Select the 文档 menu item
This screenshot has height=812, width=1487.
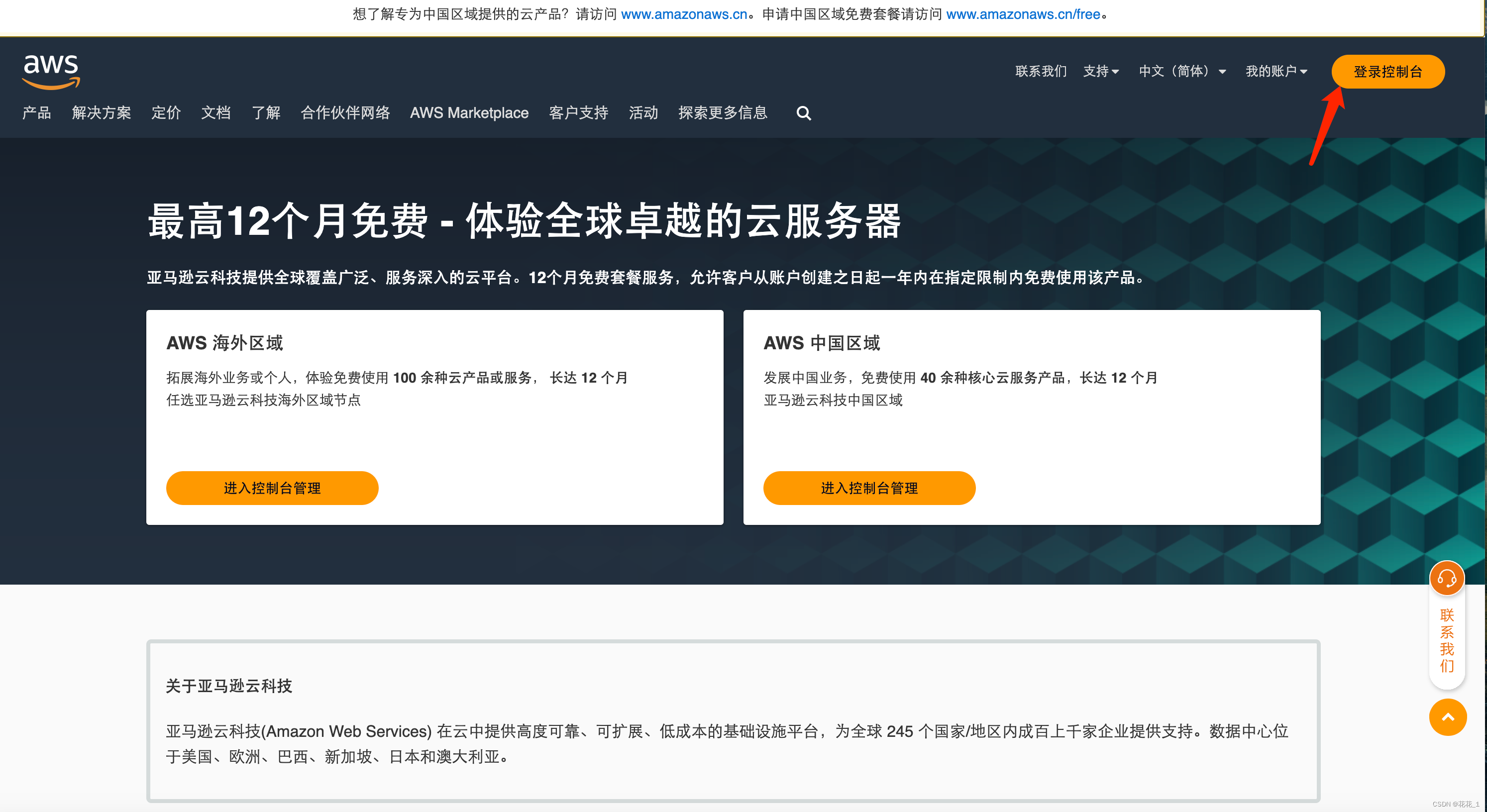[216, 112]
